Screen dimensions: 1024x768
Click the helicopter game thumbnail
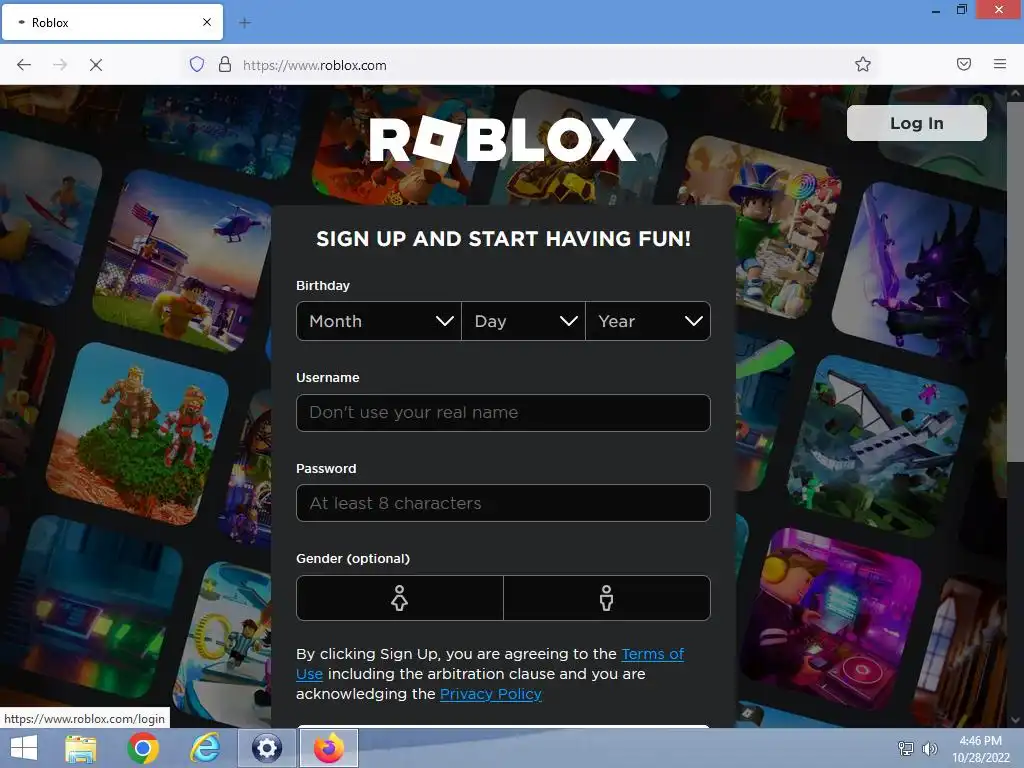click(x=183, y=261)
